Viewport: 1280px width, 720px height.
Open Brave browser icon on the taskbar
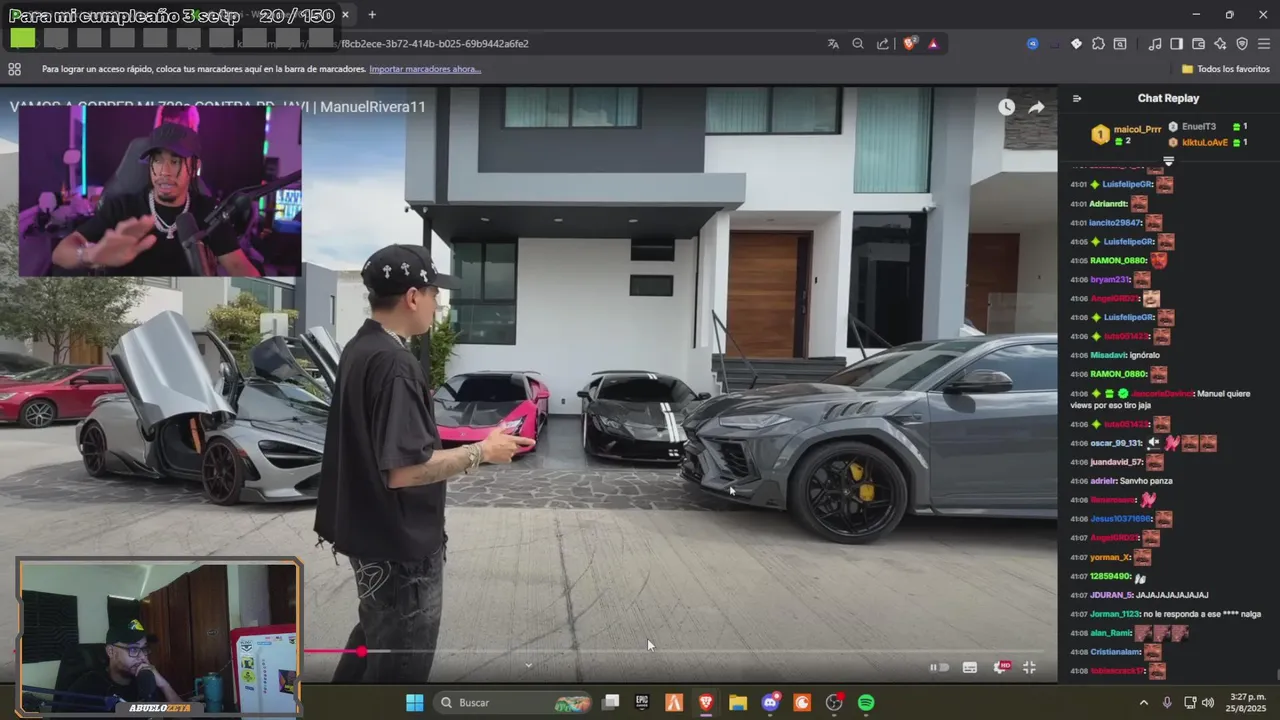pyautogui.click(x=706, y=703)
